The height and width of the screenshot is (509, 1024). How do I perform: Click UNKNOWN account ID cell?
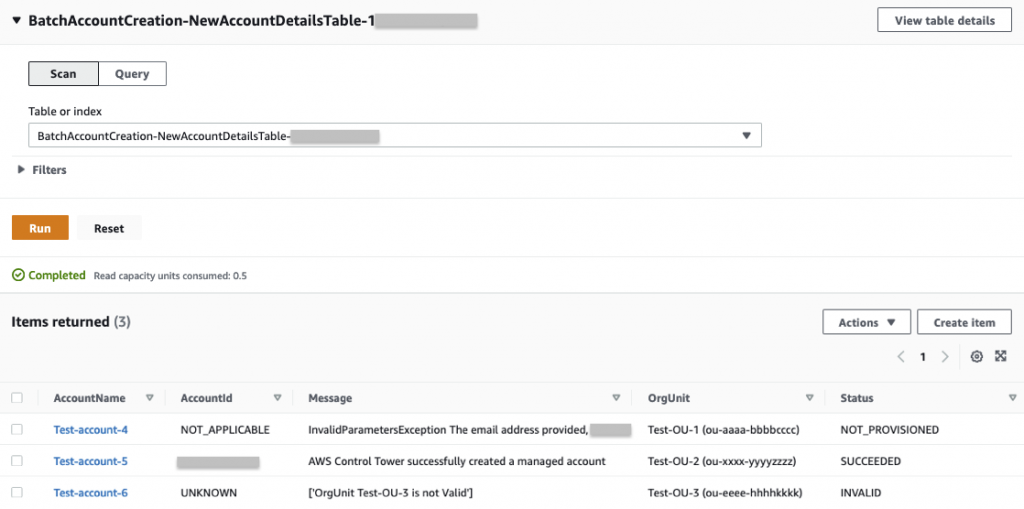208,493
